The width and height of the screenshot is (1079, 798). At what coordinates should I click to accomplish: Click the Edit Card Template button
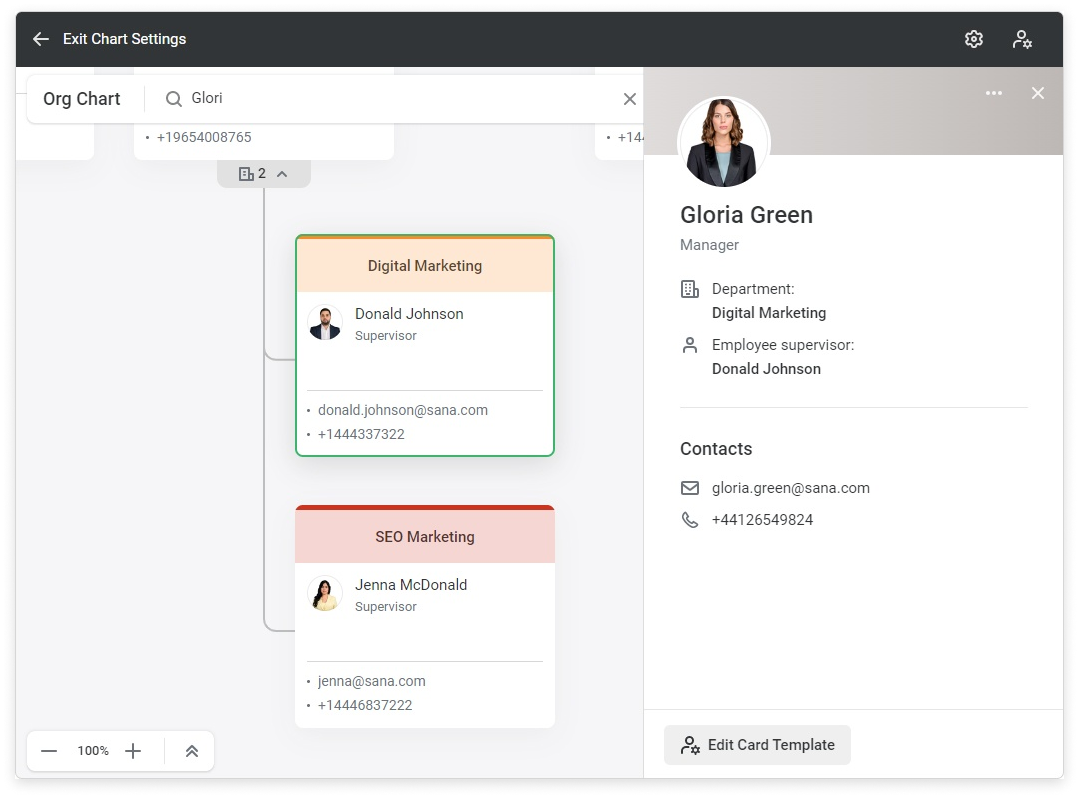(757, 745)
